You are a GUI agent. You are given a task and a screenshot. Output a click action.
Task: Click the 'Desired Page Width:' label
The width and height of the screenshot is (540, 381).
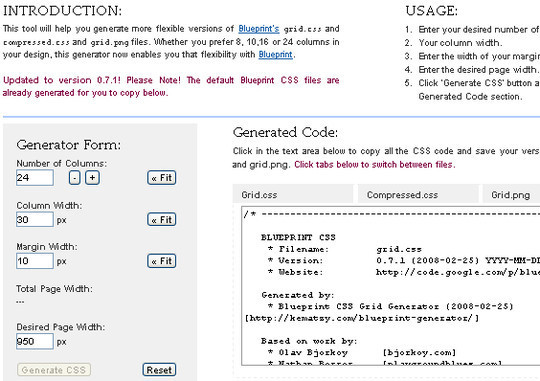(61, 327)
